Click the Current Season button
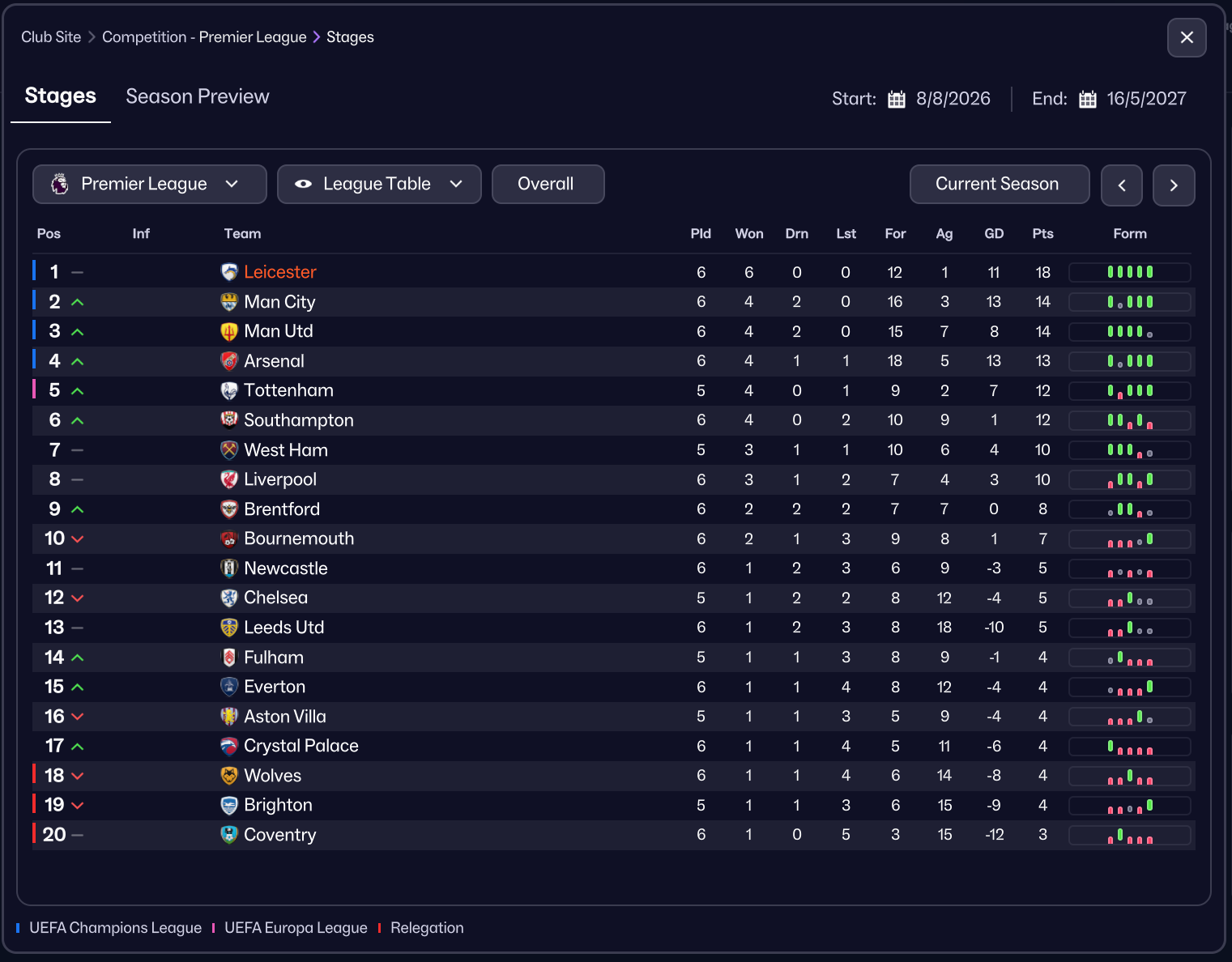 pyautogui.click(x=999, y=185)
